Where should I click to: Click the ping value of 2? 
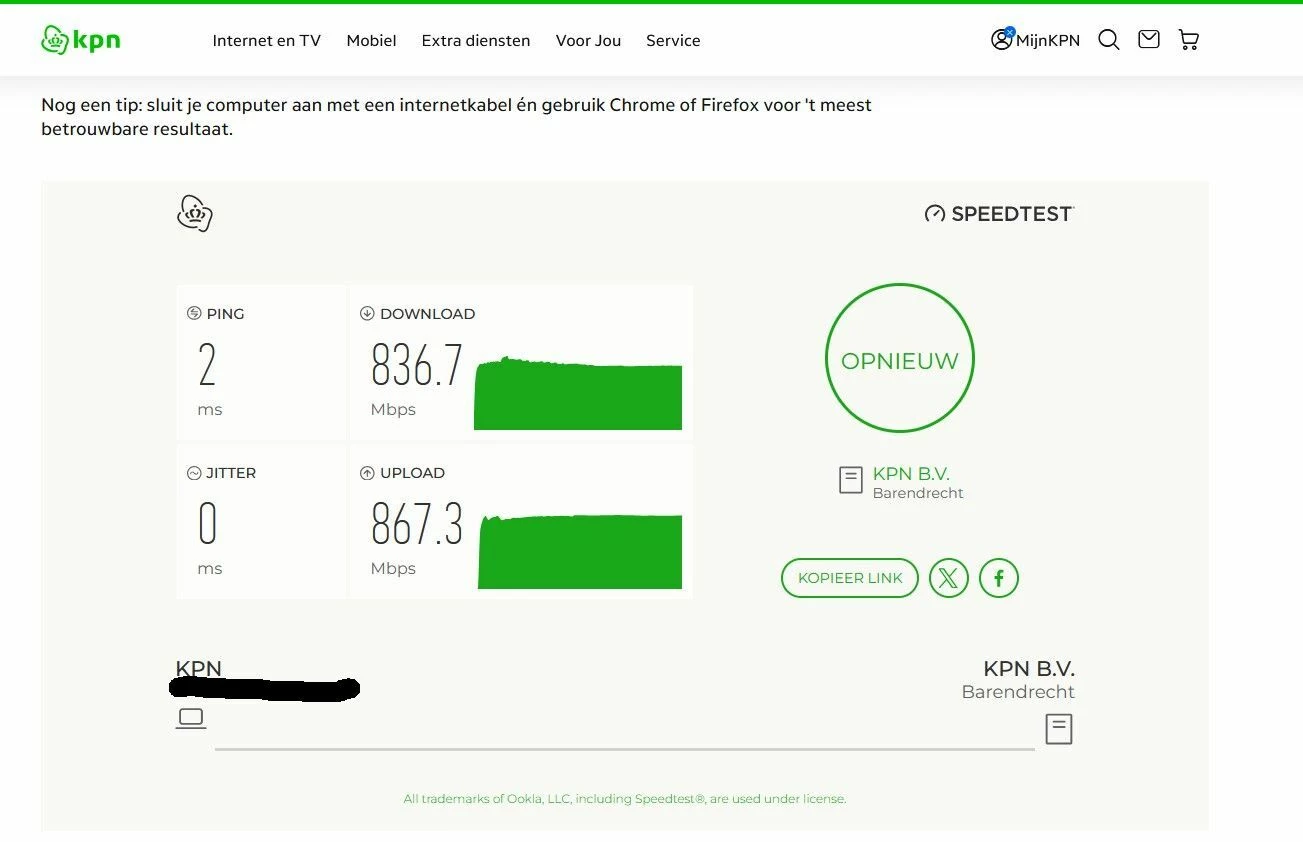coord(207,365)
